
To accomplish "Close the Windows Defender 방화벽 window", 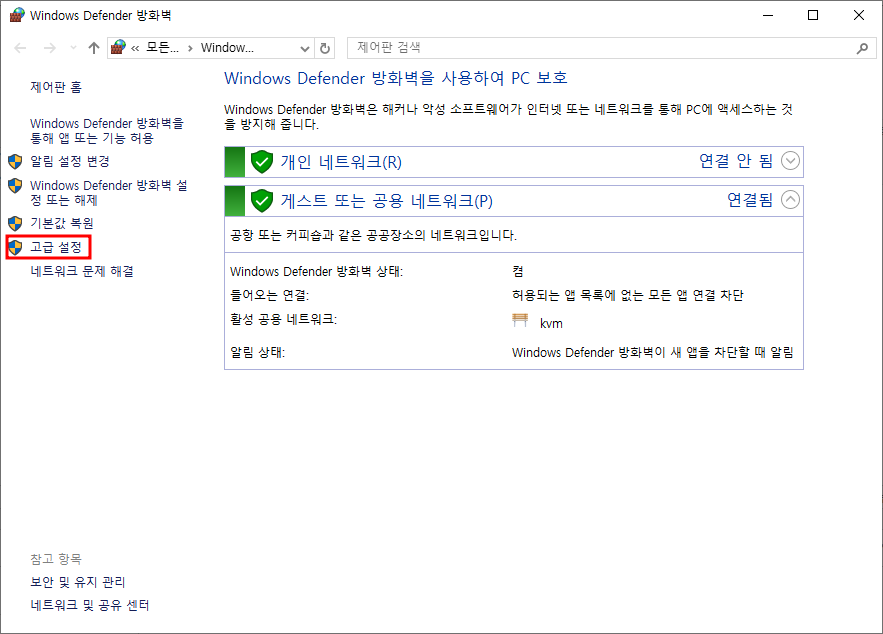I will (859, 15).
